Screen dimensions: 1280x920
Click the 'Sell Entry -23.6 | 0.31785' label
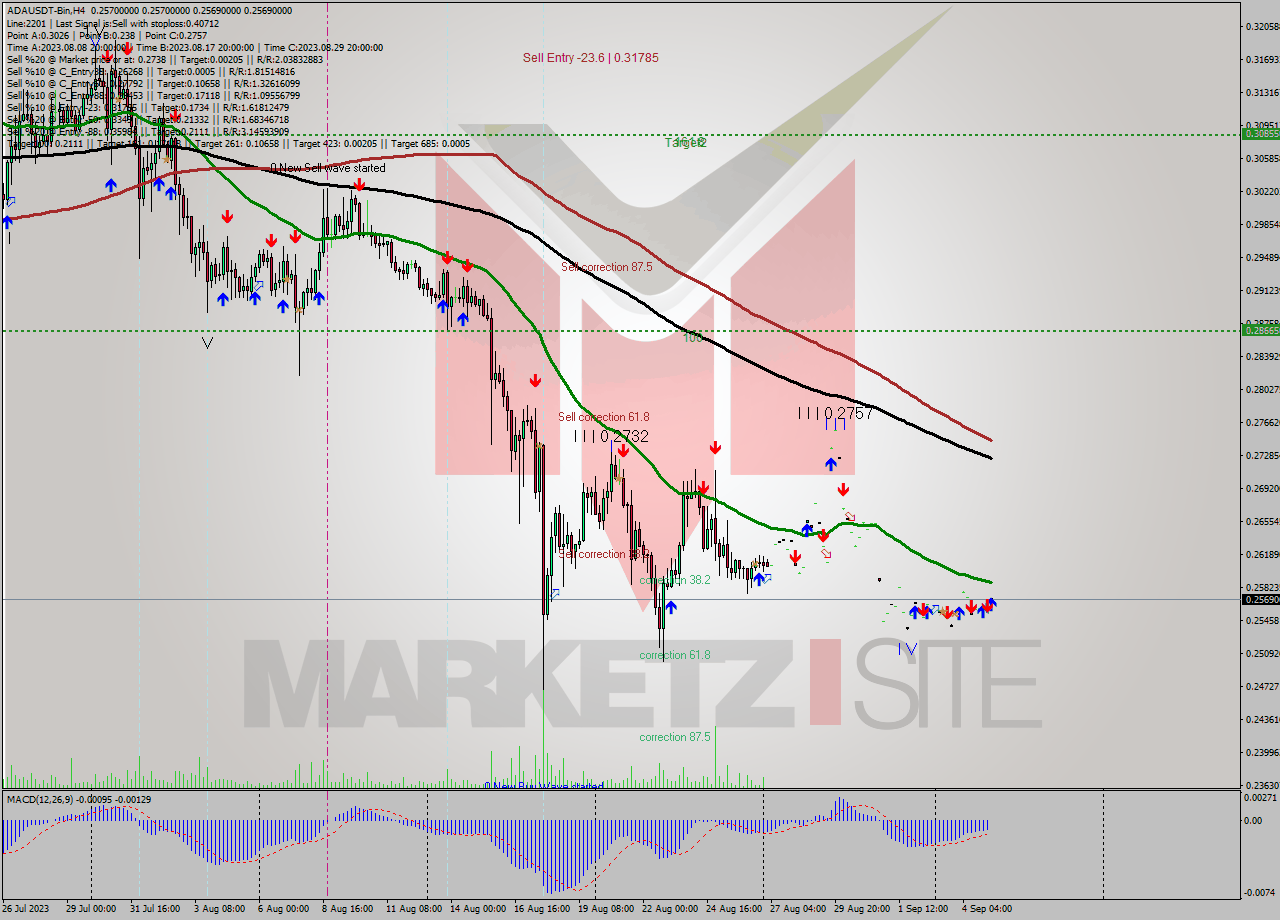pos(591,57)
